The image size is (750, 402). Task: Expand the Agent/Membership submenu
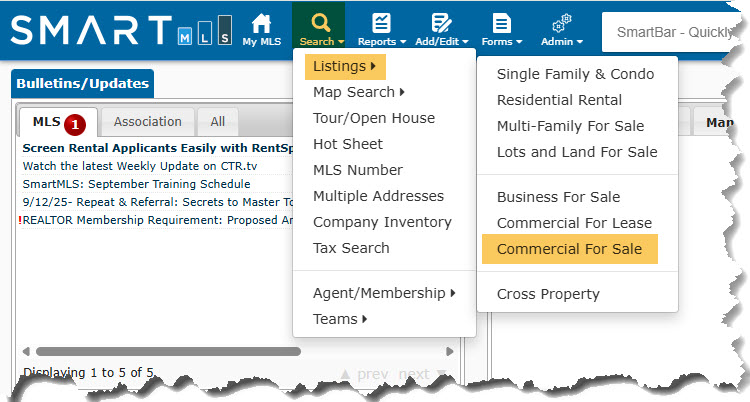(384, 293)
